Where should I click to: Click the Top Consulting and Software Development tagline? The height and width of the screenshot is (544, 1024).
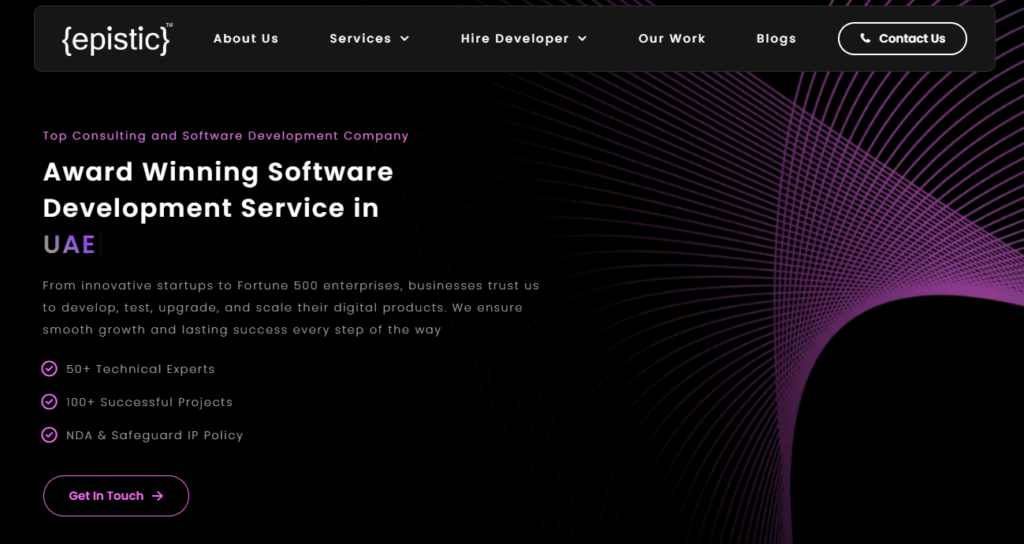(x=226, y=136)
